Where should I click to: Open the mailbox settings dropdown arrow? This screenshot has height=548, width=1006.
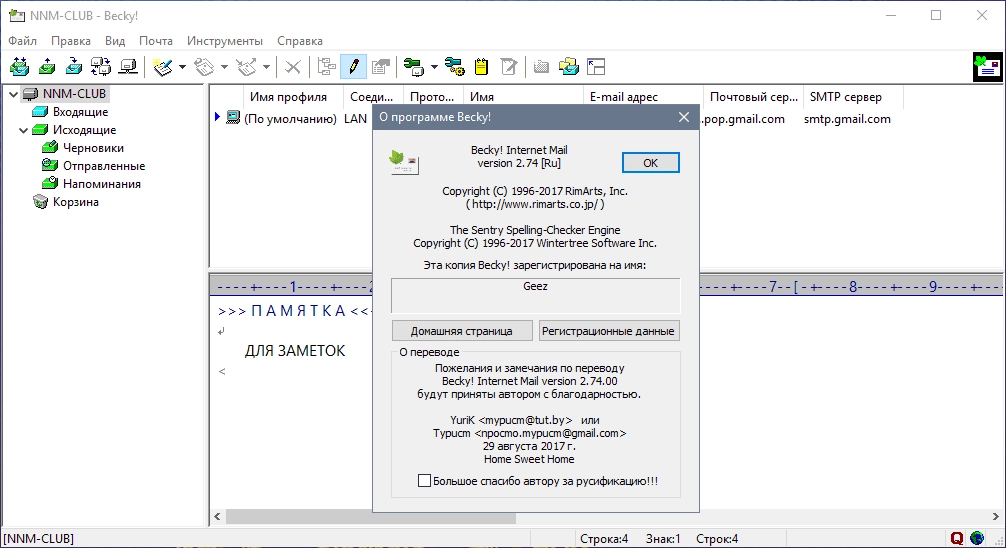click(434, 67)
